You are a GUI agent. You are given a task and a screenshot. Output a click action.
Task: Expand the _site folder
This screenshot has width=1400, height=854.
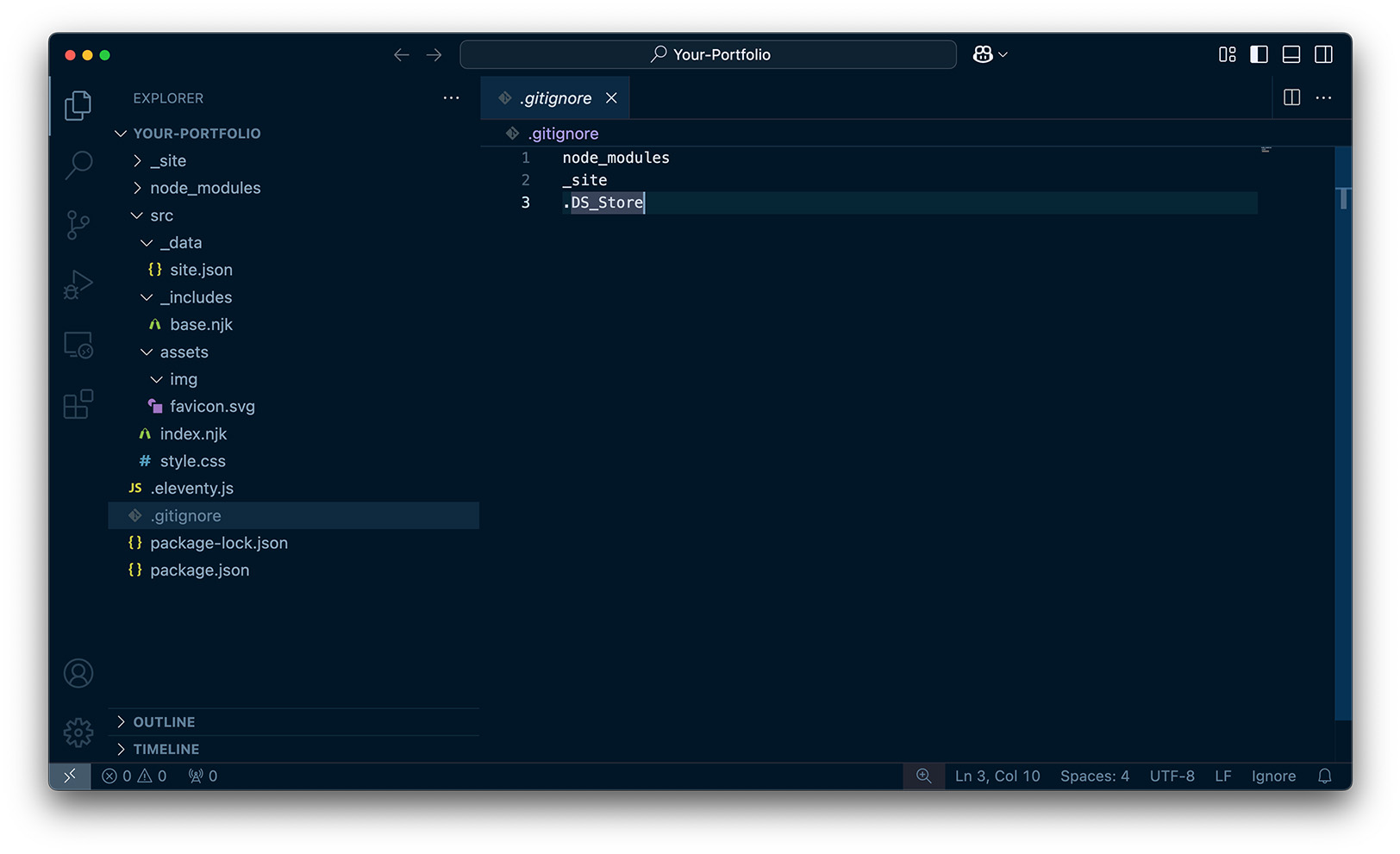tap(293, 161)
